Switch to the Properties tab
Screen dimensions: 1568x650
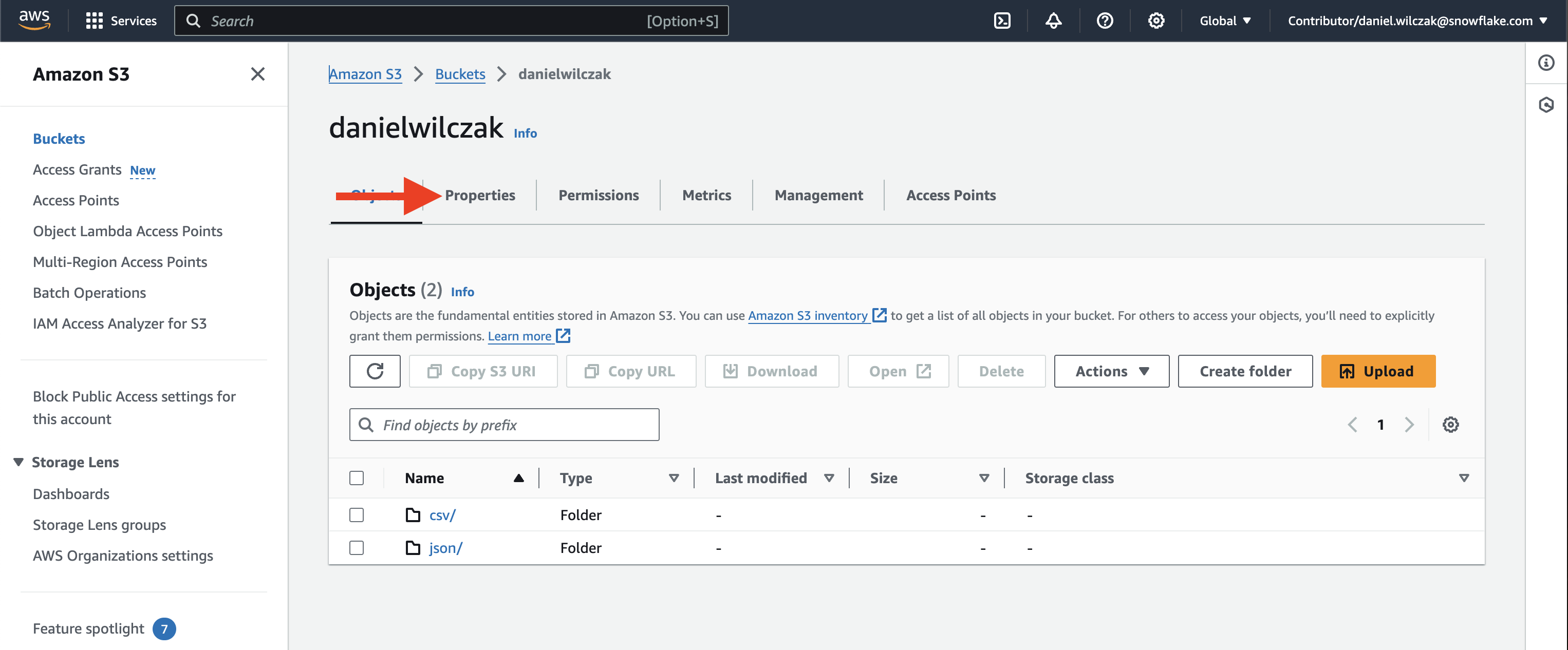point(480,195)
